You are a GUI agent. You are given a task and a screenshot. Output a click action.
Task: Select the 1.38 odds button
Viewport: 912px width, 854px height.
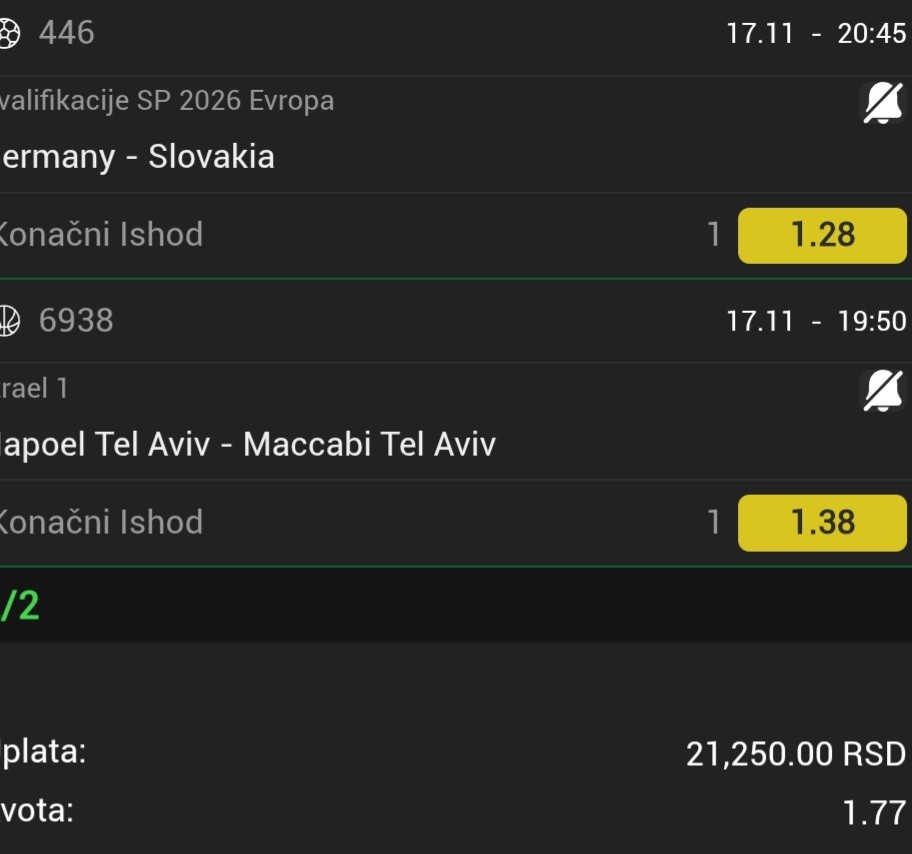(x=822, y=522)
